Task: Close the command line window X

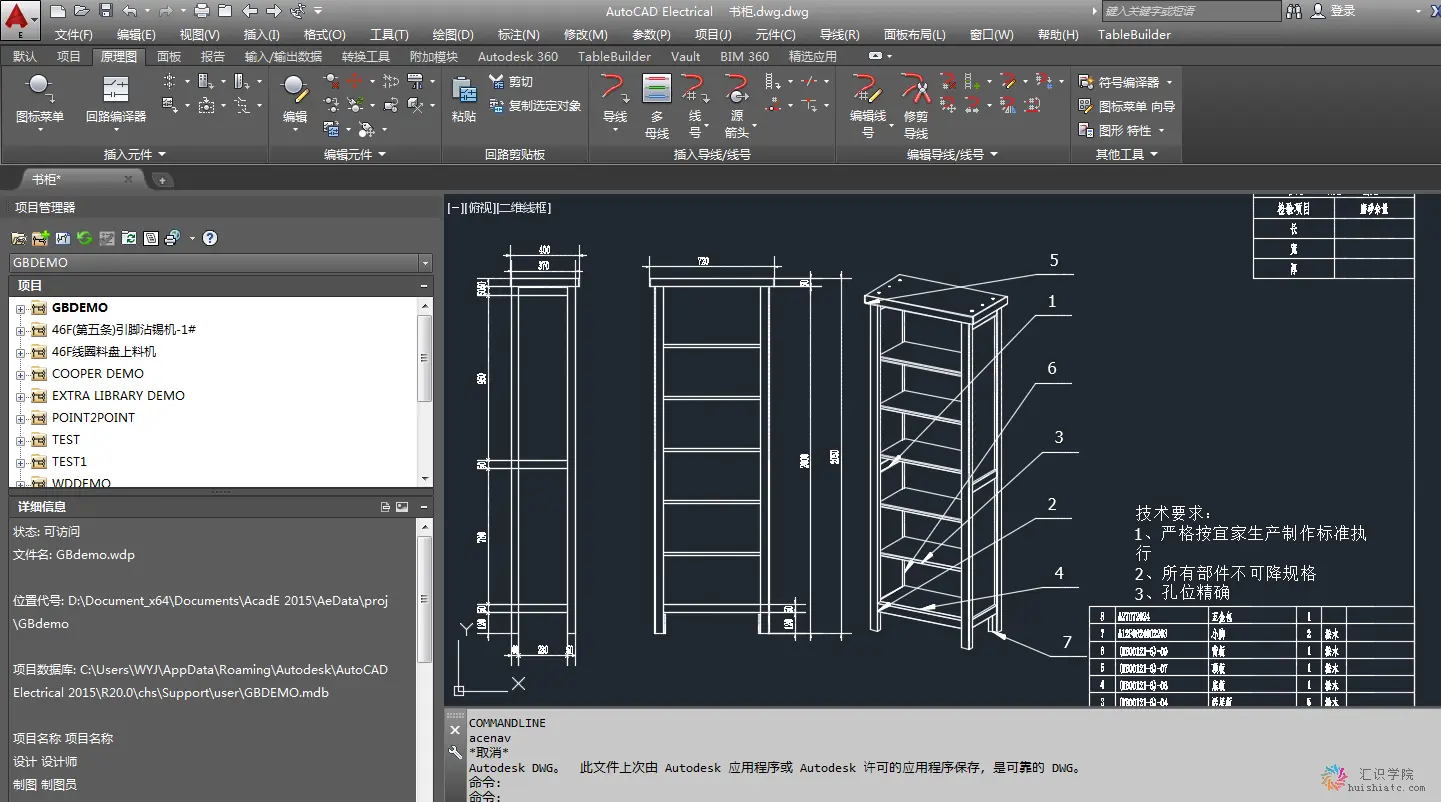Action: (455, 730)
